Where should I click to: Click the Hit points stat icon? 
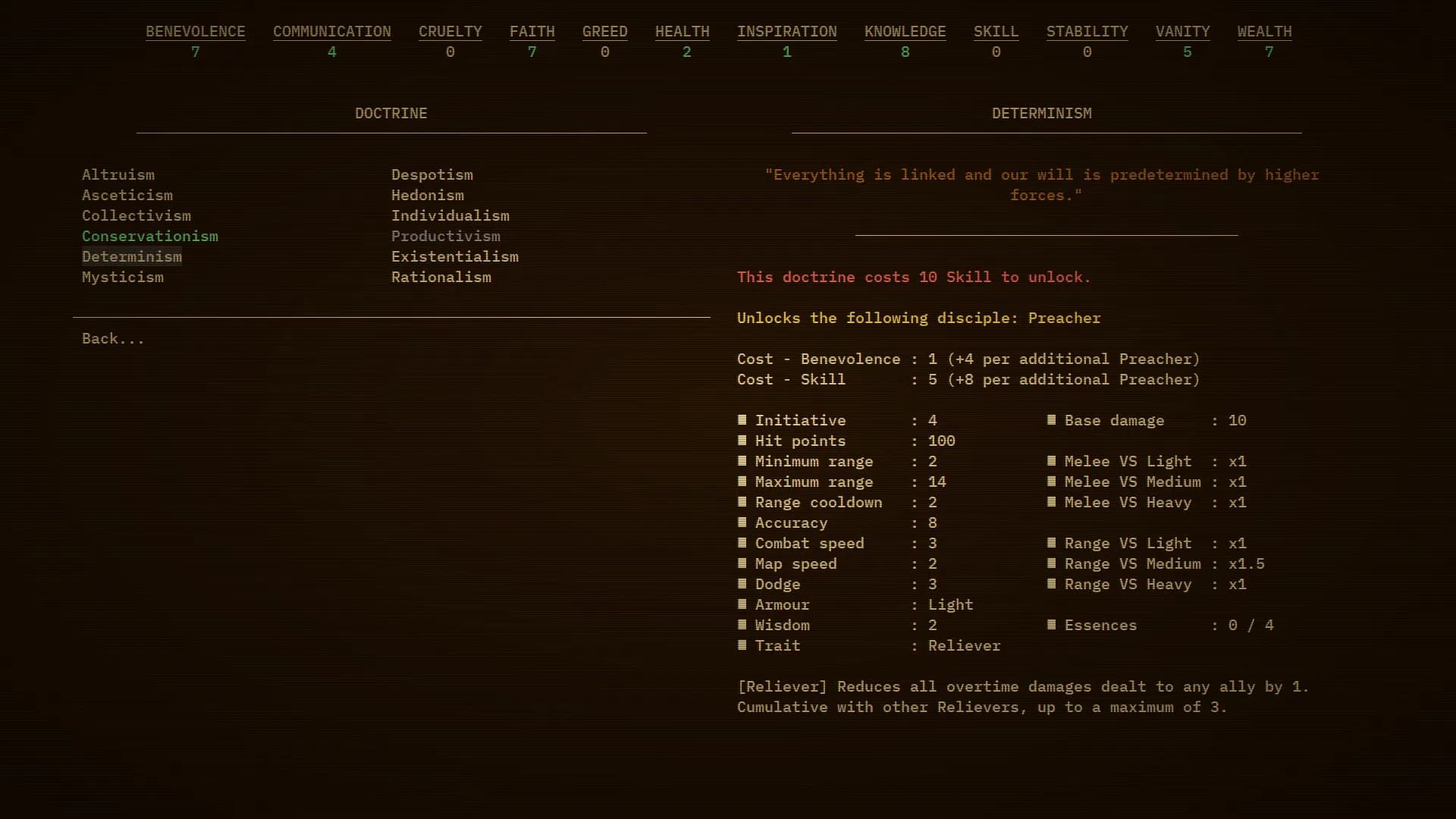(742, 441)
